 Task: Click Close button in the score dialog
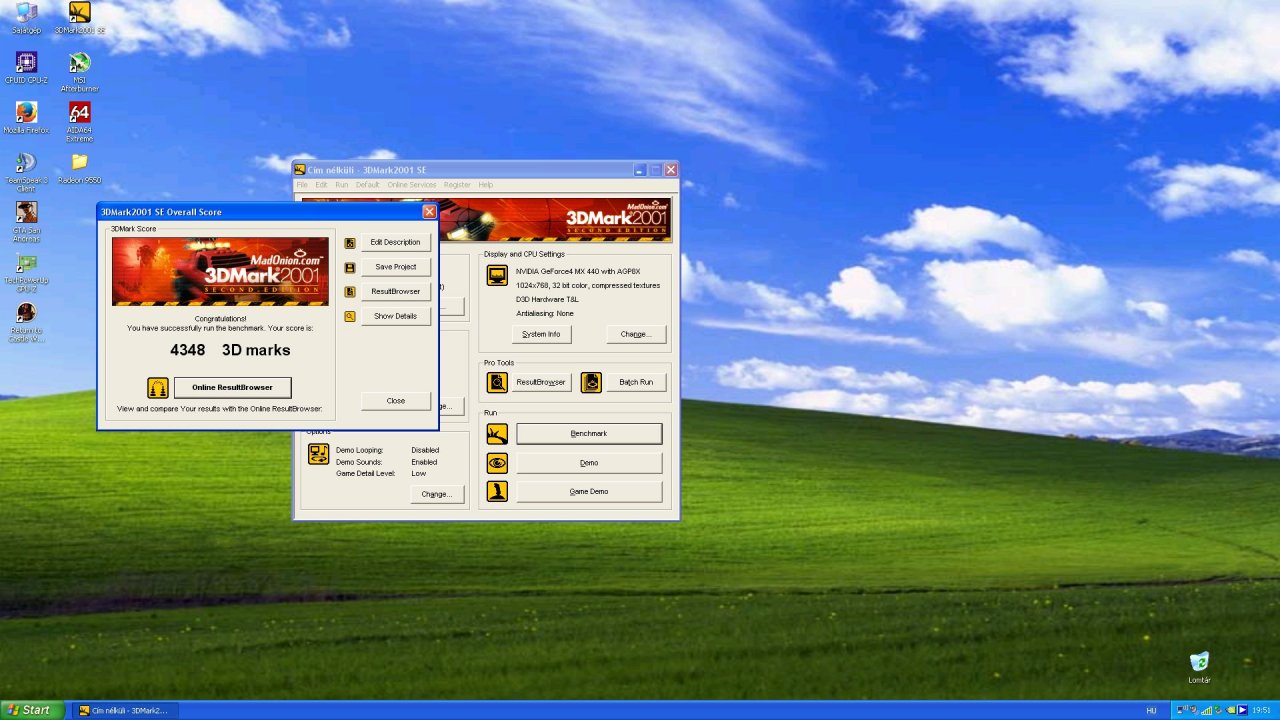pyautogui.click(x=395, y=401)
